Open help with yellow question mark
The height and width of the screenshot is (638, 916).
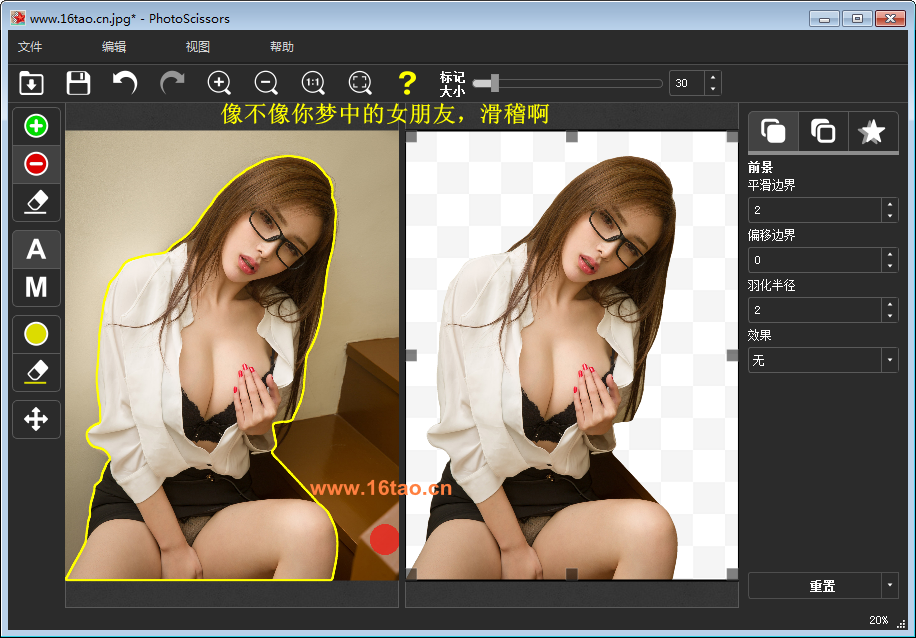click(x=406, y=83)
